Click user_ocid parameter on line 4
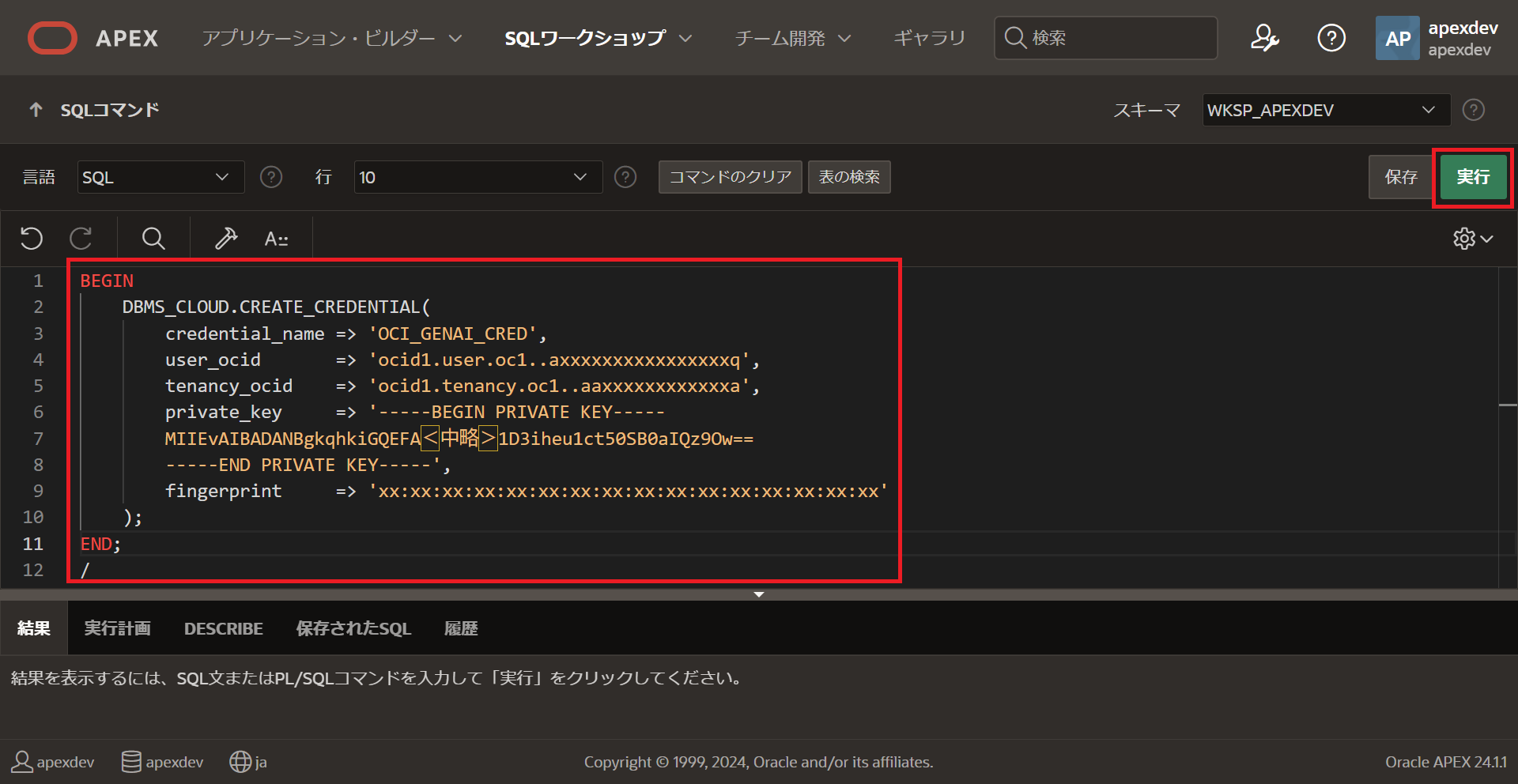Screen dimensions: 1518x784 point(213,360)
